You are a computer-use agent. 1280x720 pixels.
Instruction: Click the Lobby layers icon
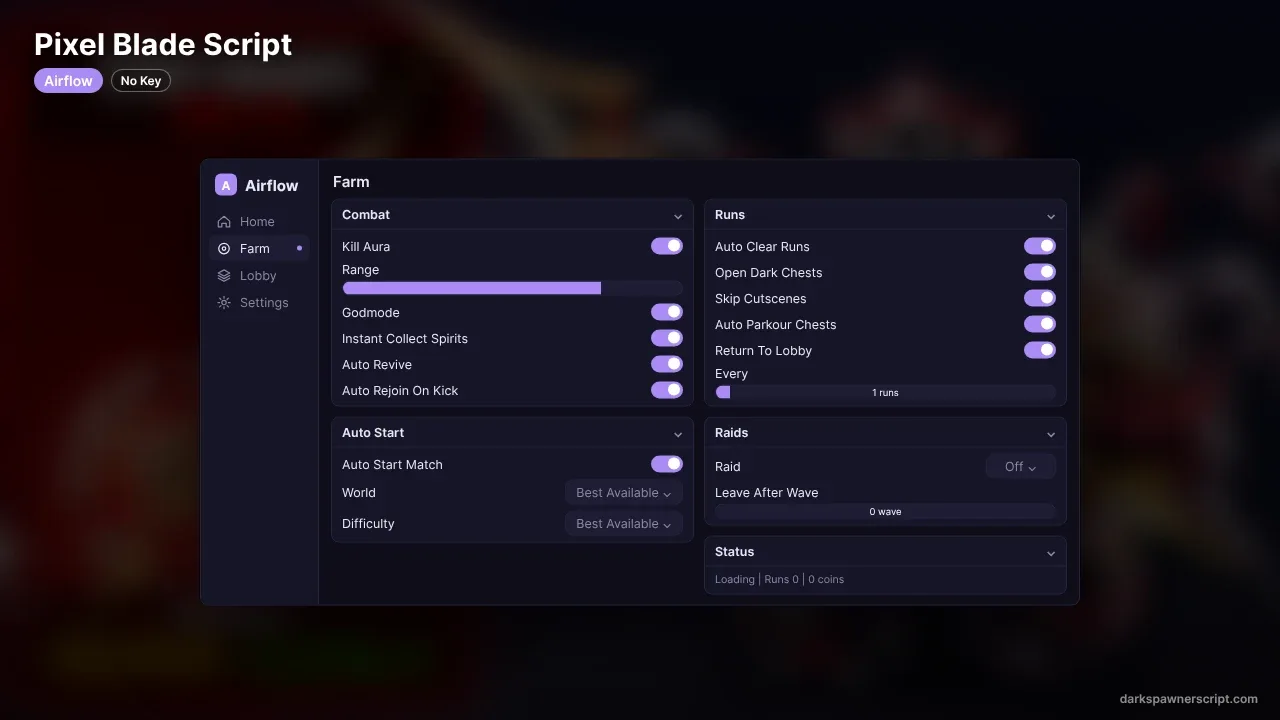click(x=224, y=276)
